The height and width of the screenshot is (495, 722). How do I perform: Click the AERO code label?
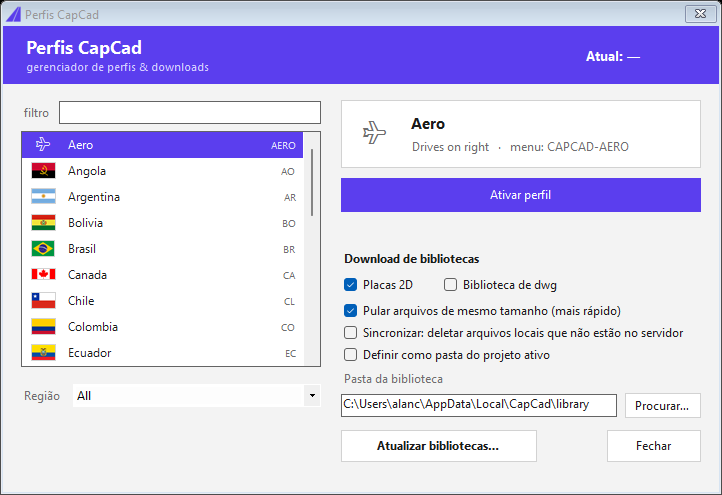pyautogui.click(x=283, y=146)
